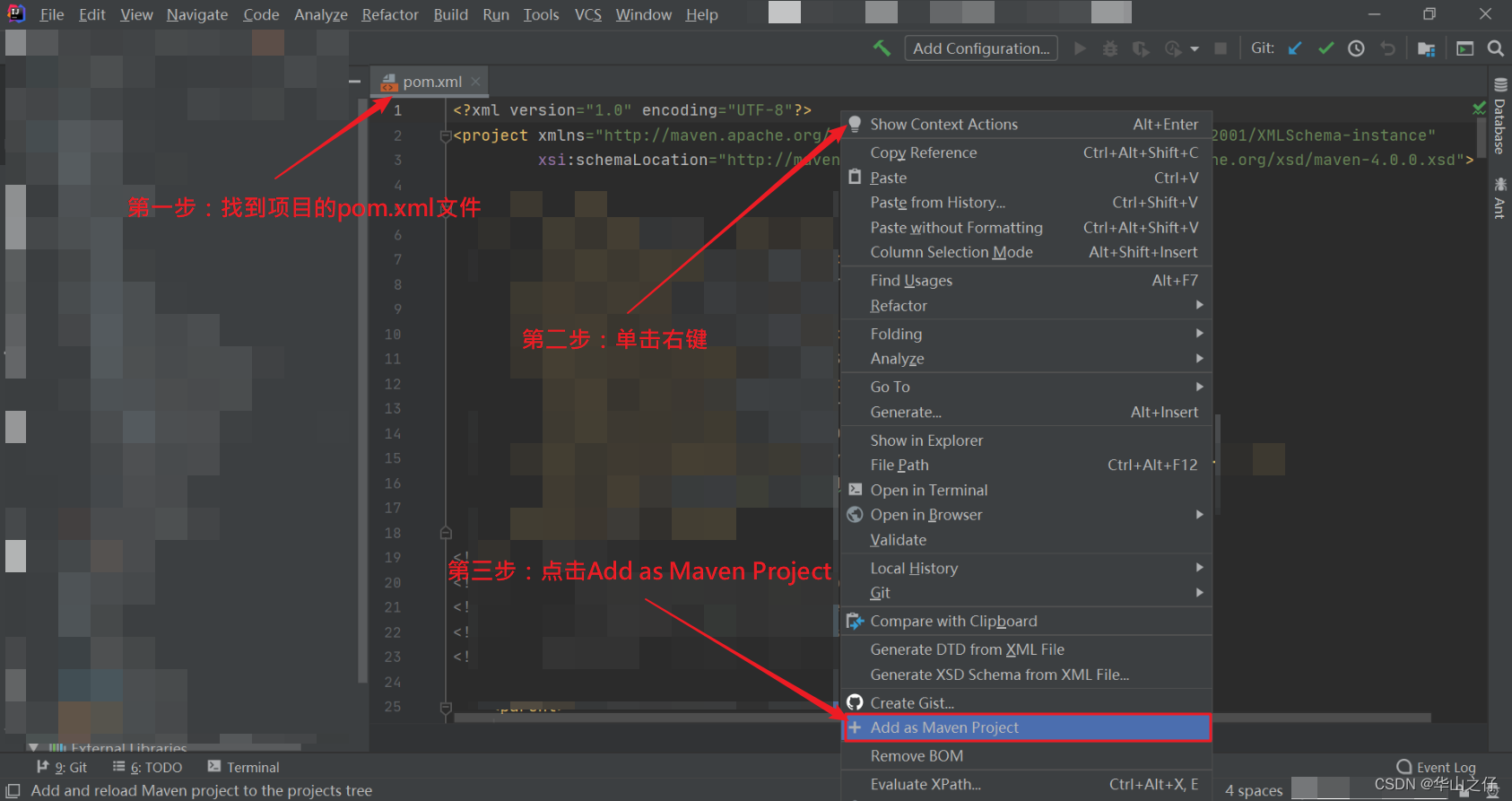Open the VCS menu
Image resolution: width=1512 pixels, height=801 pixels.
click(x=588, y=14)
